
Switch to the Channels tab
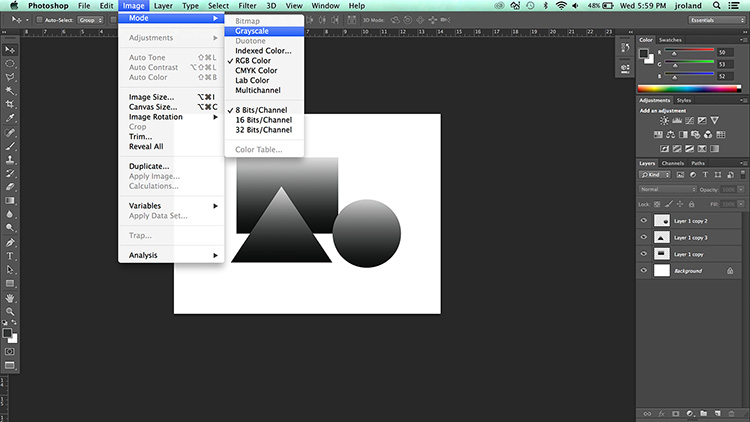[673, 163]
